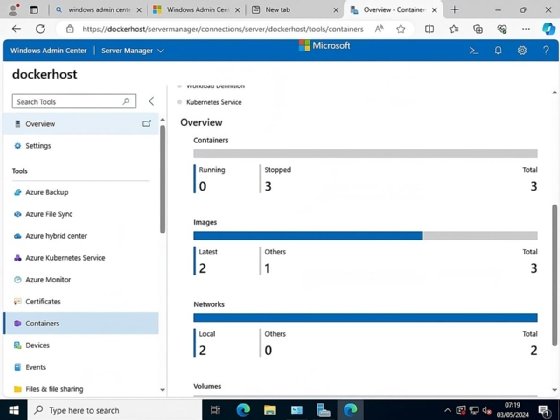Click the Latest images count 2

[202, 268]
